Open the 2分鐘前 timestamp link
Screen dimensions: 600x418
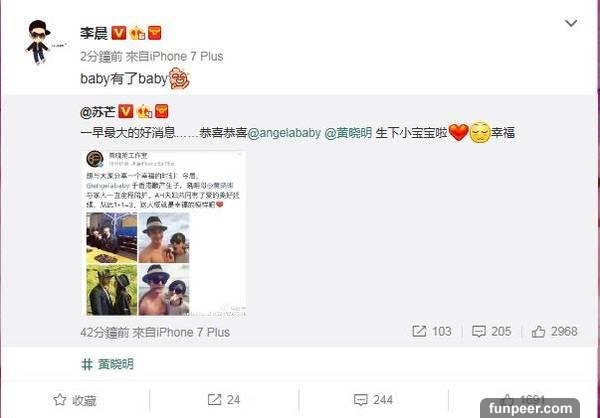(x=101, y=57)
